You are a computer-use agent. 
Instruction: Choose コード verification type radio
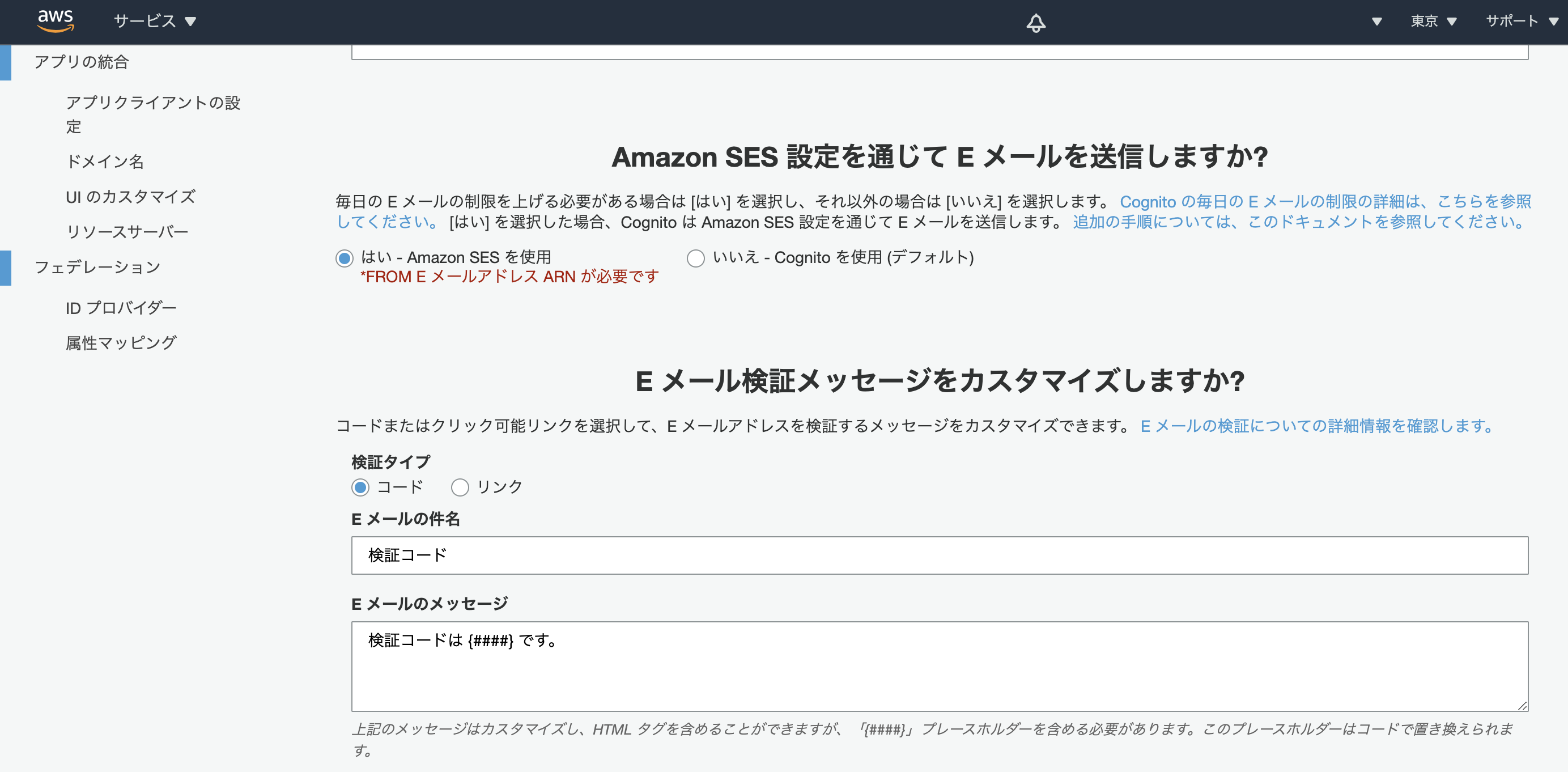tap(360, 487)
